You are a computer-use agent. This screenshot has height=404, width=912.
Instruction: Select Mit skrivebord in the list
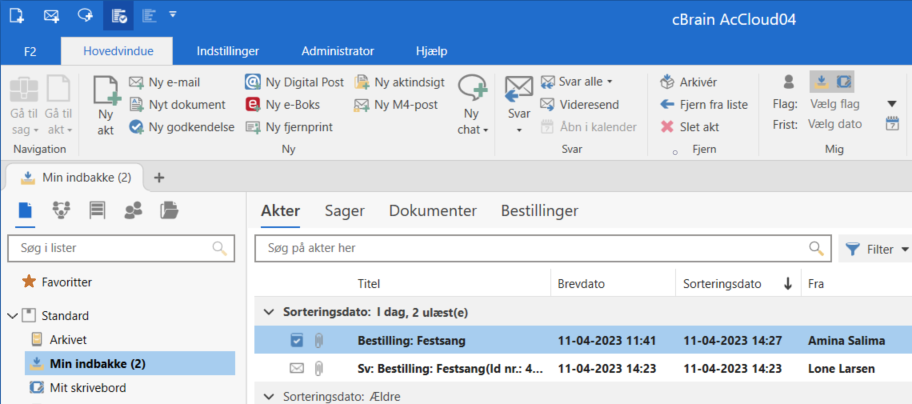(x=87, y=387)
